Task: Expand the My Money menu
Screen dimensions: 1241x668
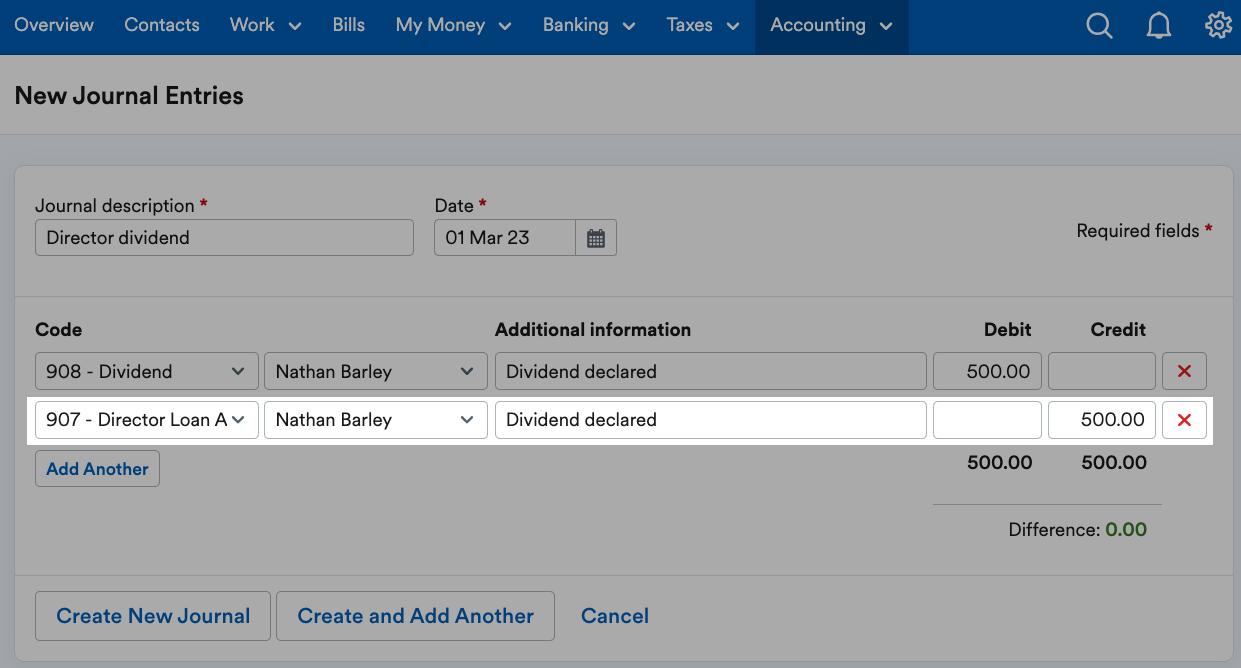Action: pyautogui.click(x=454, y=25)
